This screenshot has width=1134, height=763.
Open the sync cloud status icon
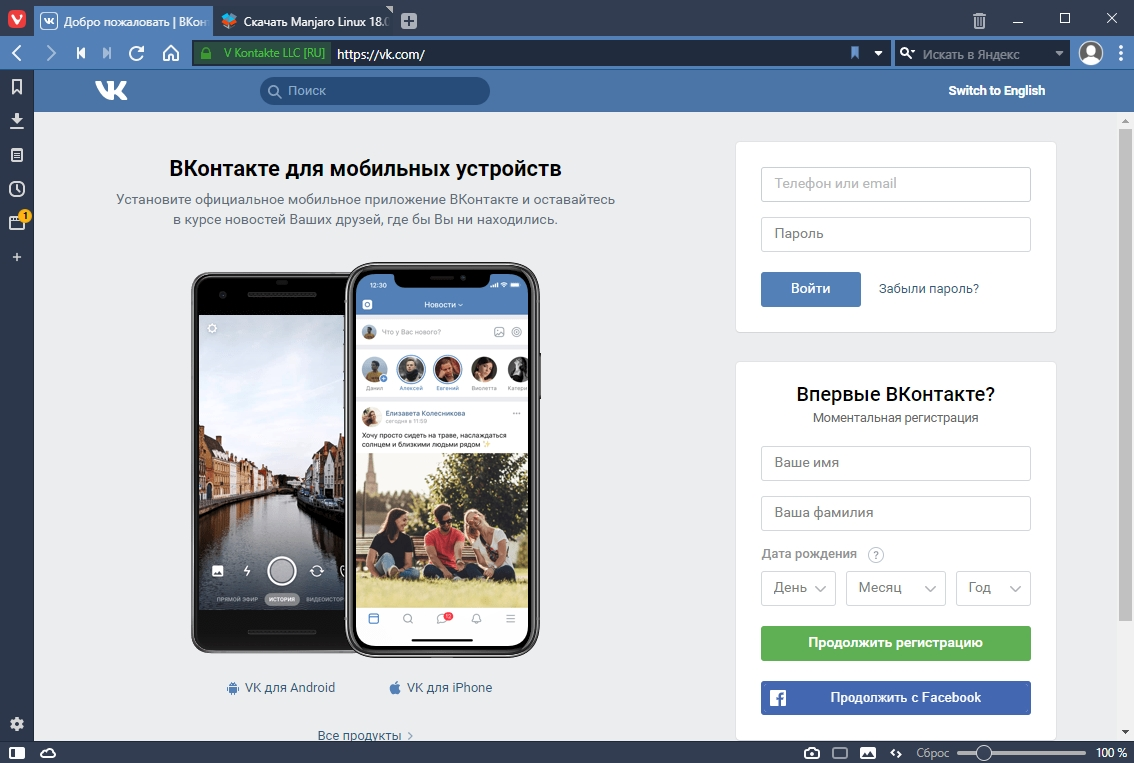(48, 753)
